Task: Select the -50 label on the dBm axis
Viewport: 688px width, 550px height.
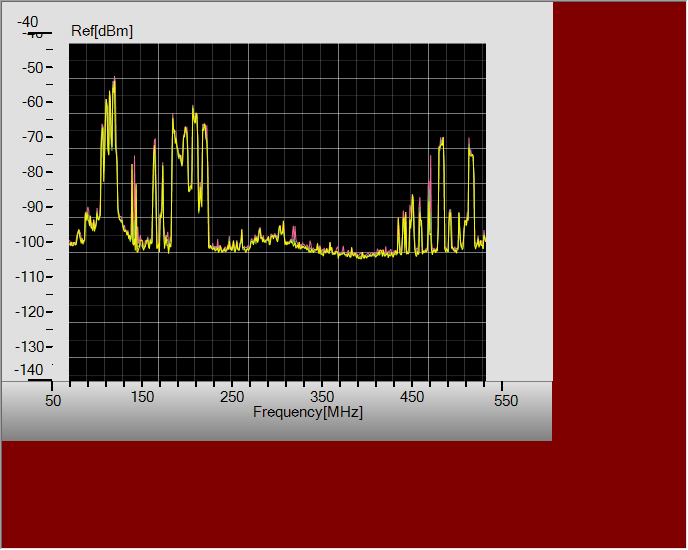Action: point(33,68)
